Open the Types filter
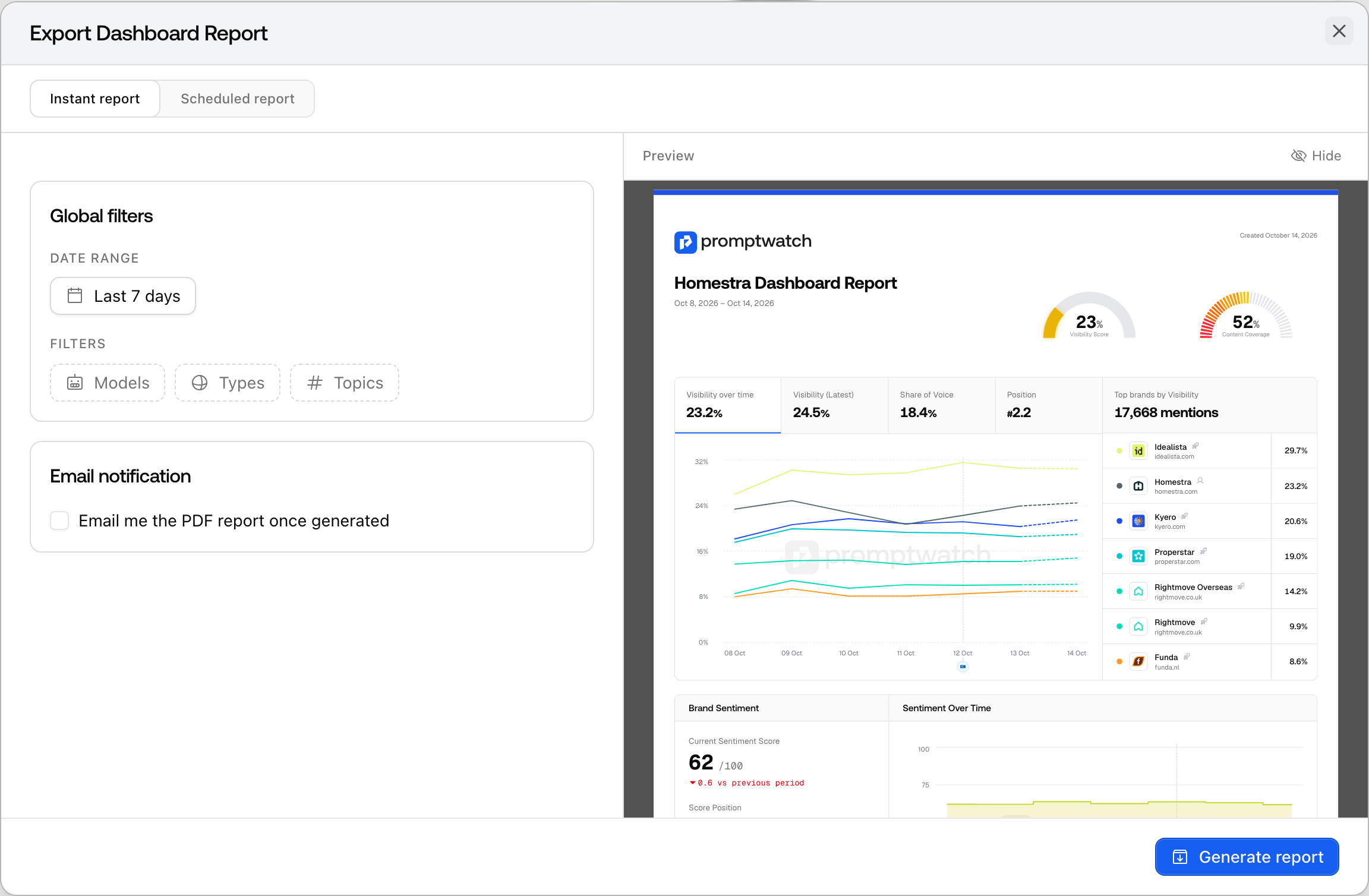Viewport: 1369px width, 896px height. [228, 383]
